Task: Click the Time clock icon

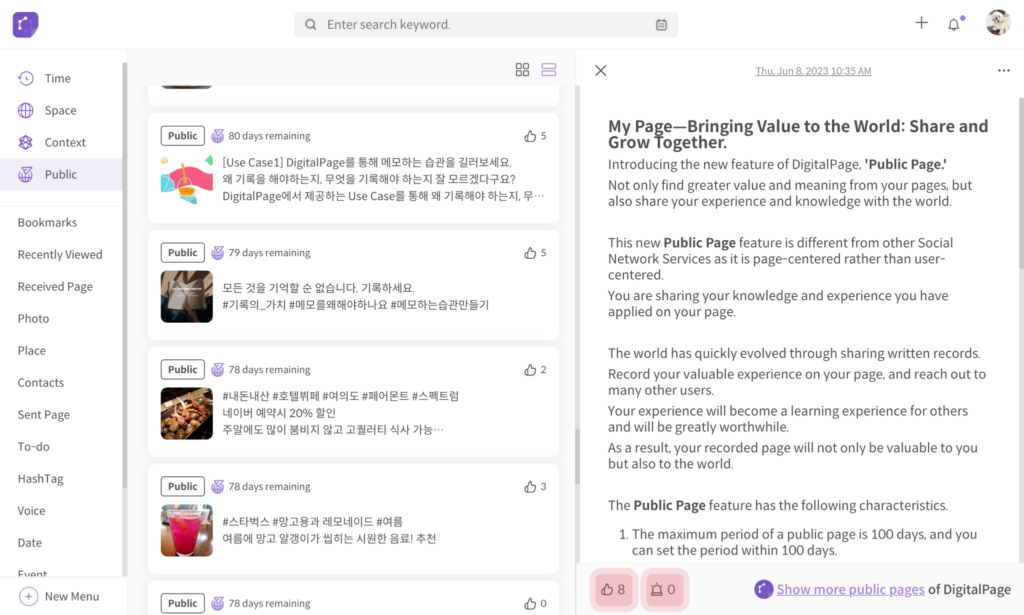Action: [x=25, y=78]
